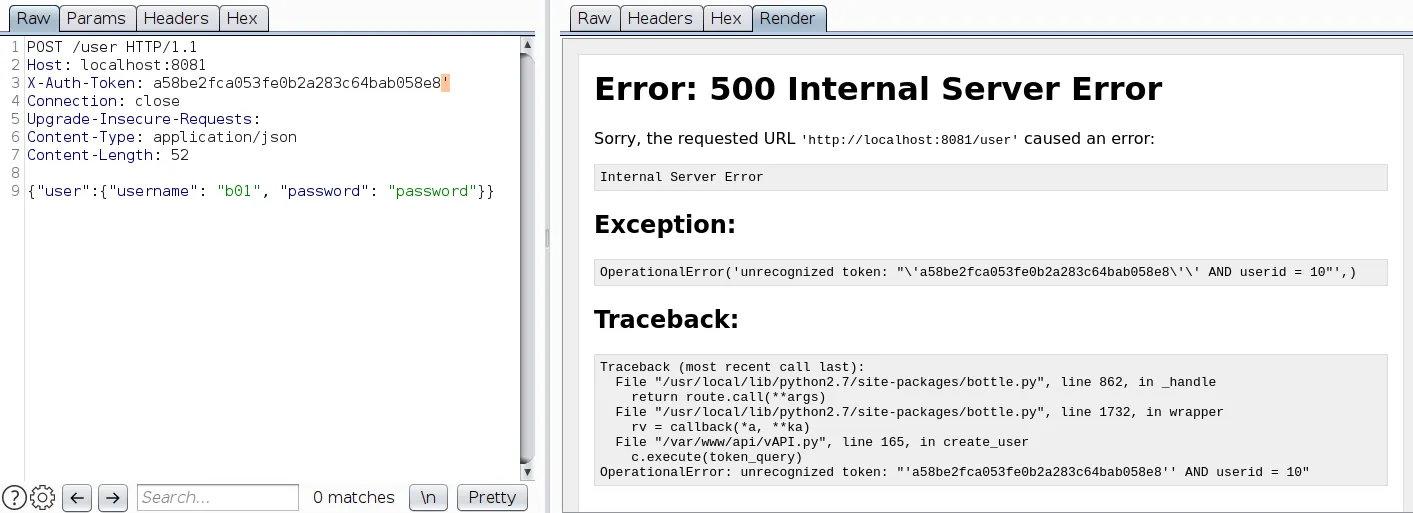This screenshot has height=513, width=1413.
Task: Select the response Render tab
Action: tap(787, 18)
